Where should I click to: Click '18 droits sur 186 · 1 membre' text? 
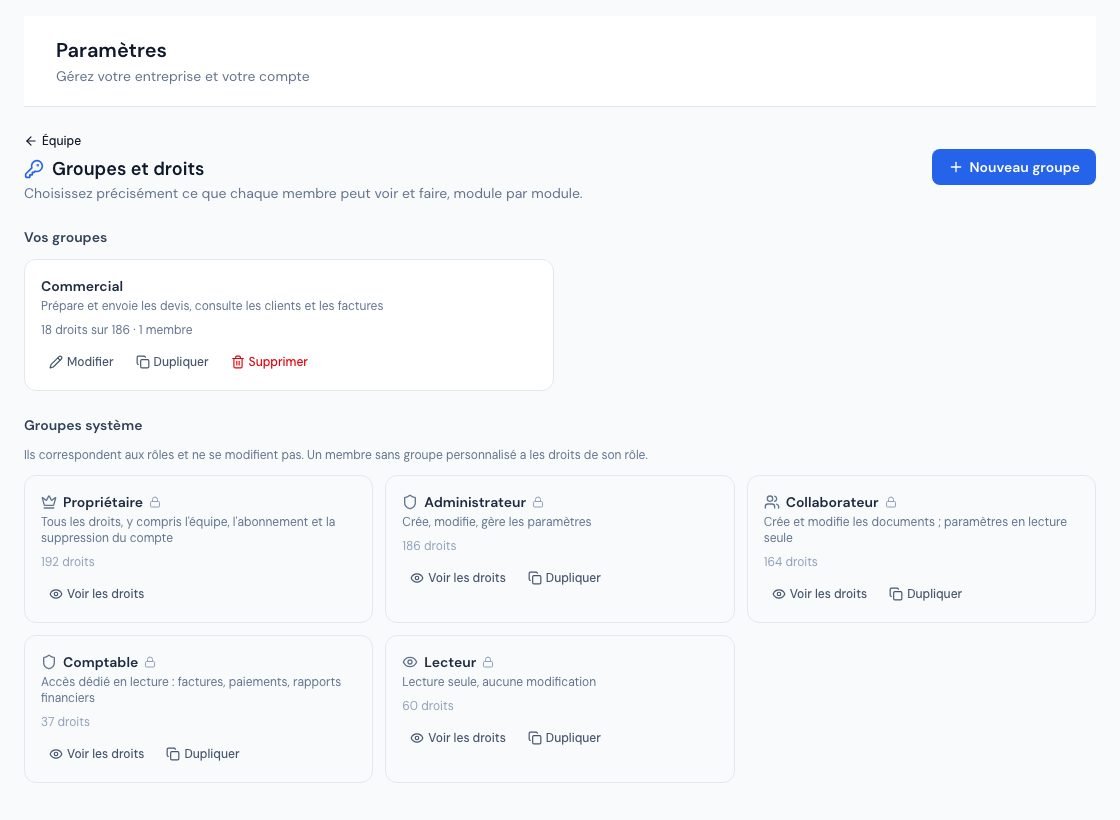click(x=116, y=330)
